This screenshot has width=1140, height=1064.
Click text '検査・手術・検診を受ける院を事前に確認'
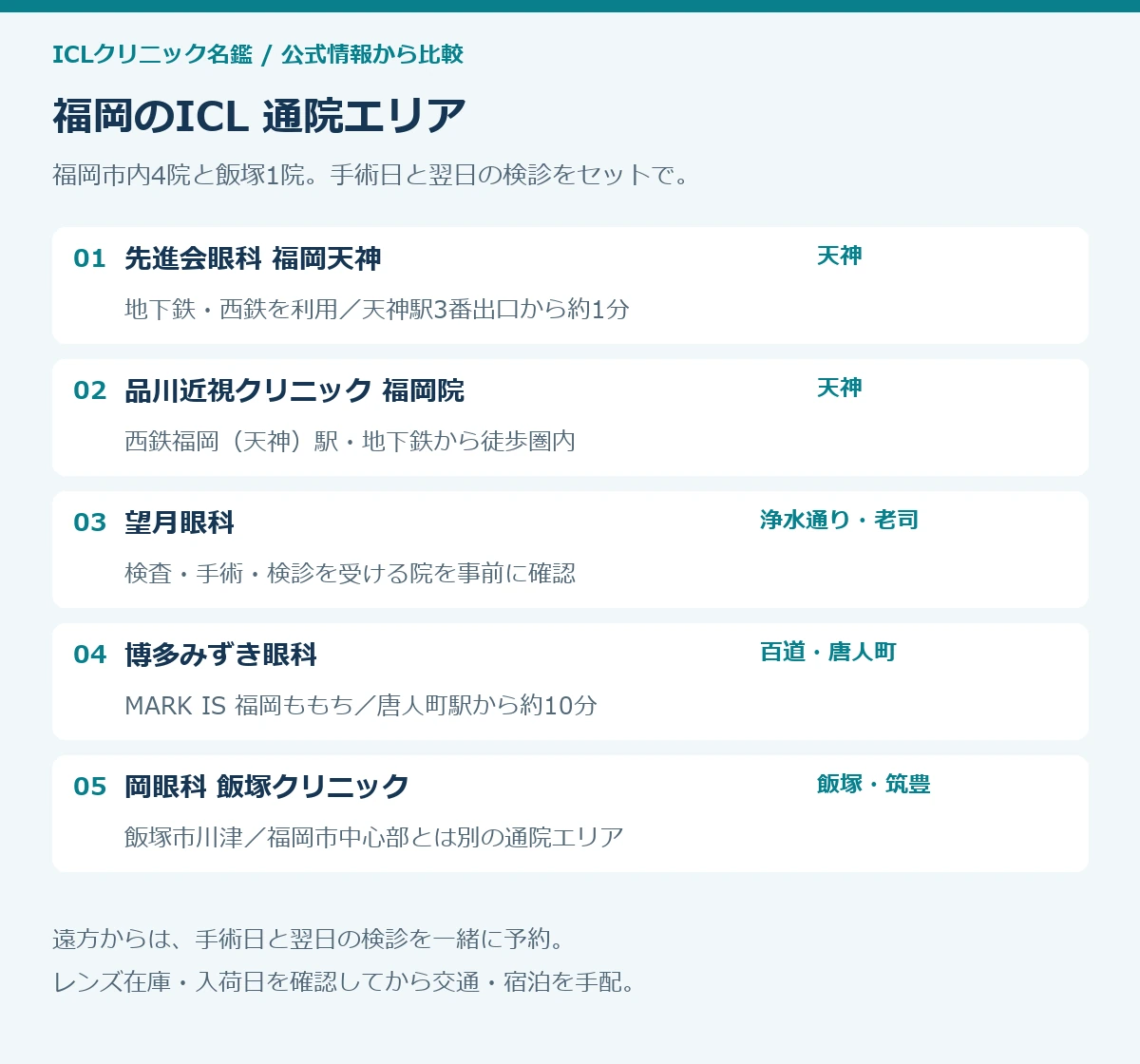tap(350, 573)
